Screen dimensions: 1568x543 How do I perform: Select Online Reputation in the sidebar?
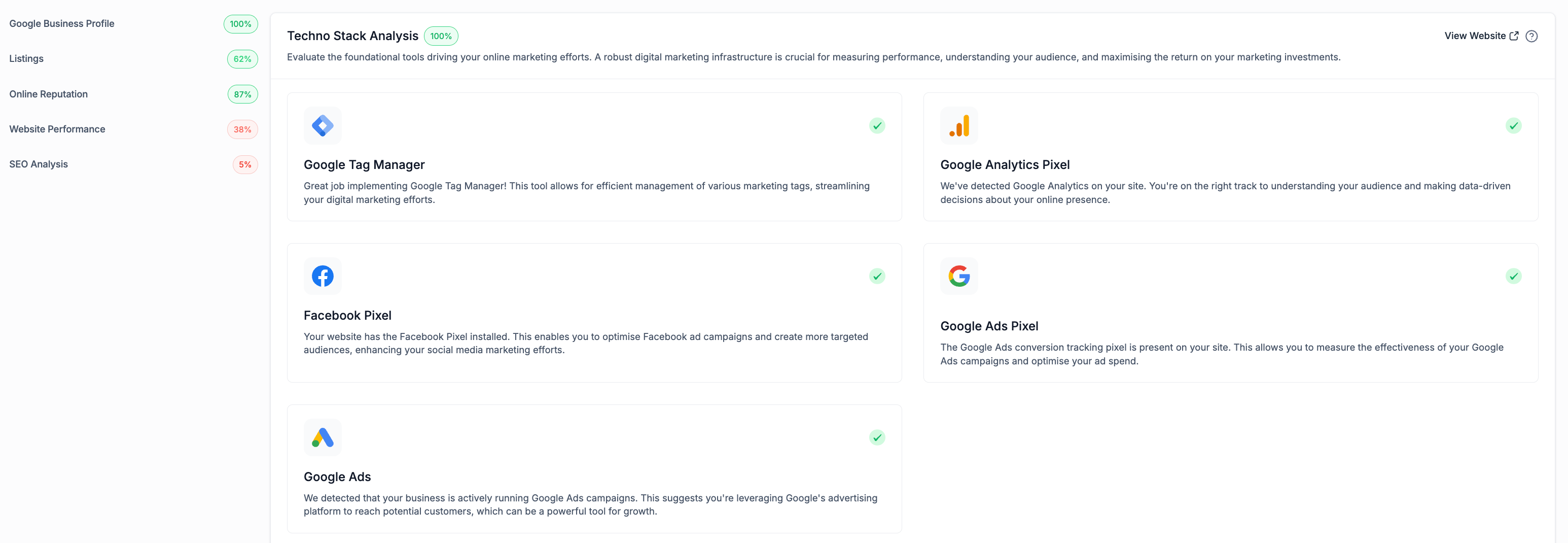48,94
